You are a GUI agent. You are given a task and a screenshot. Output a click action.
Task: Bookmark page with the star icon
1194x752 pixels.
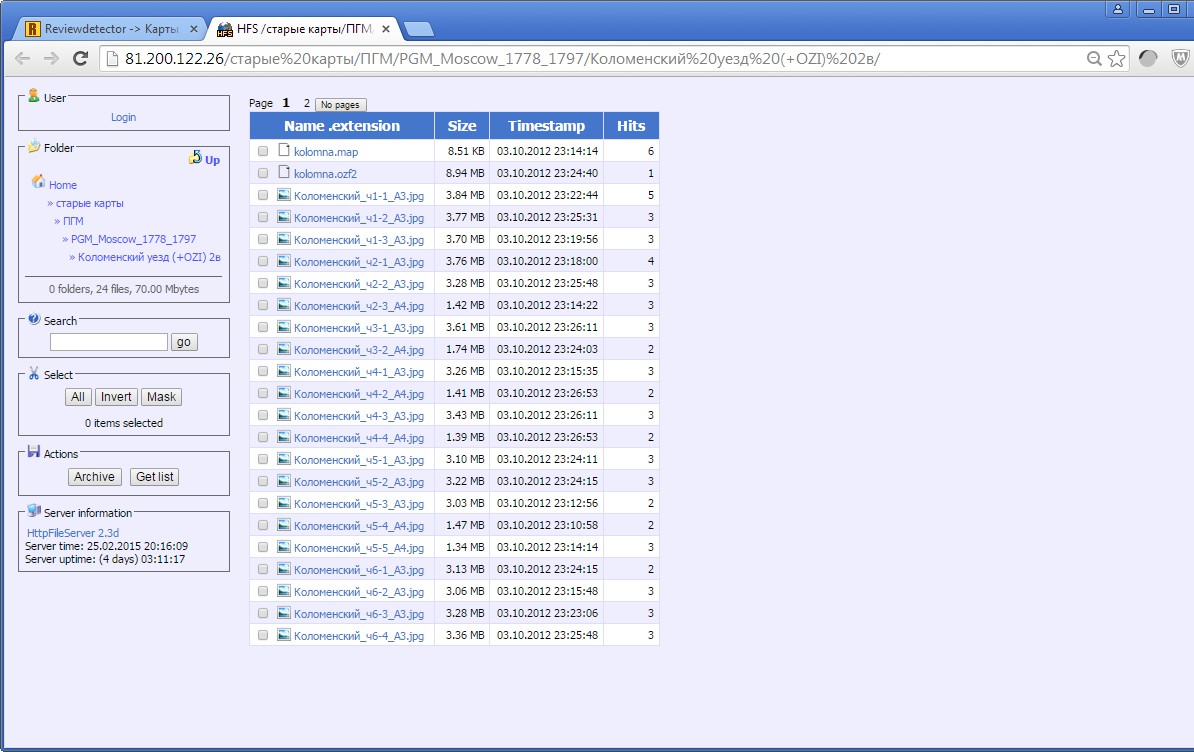pos(1117,59)
